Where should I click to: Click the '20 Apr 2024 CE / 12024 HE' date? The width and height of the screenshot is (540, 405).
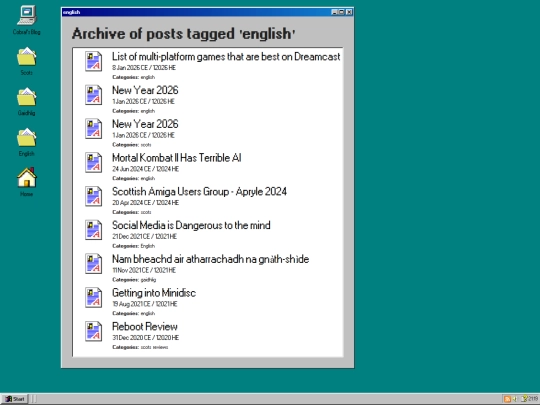[x=146, y=203]
